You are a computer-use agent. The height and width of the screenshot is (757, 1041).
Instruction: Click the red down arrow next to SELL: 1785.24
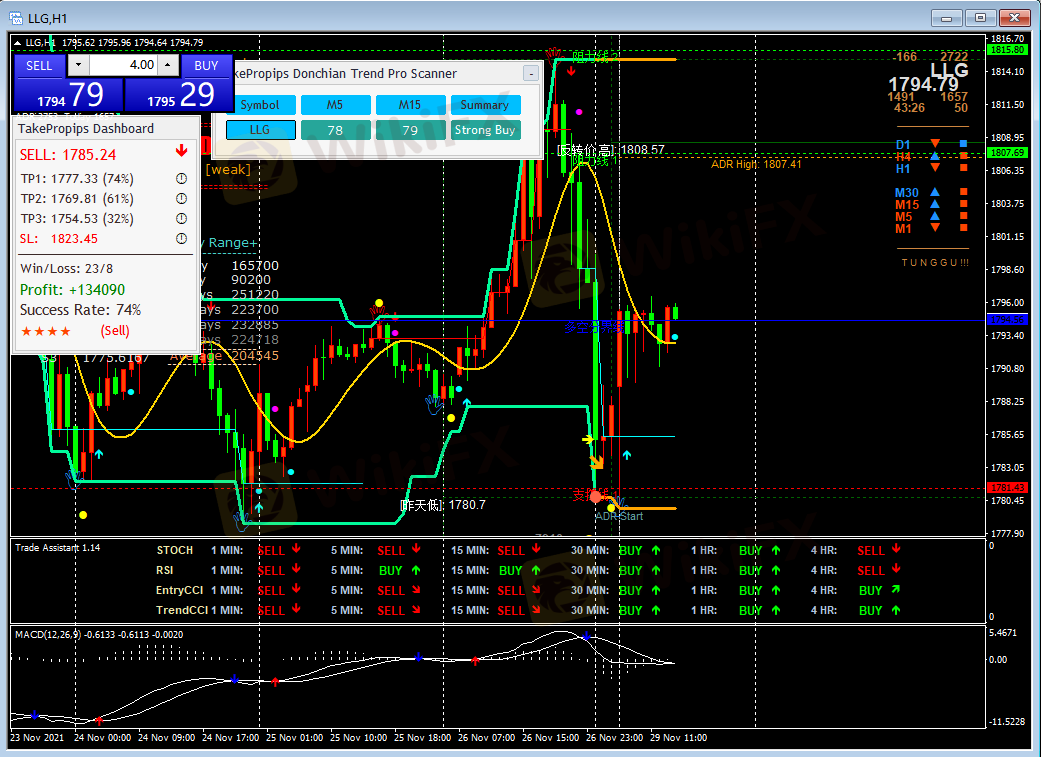click(x=181, y=153)
